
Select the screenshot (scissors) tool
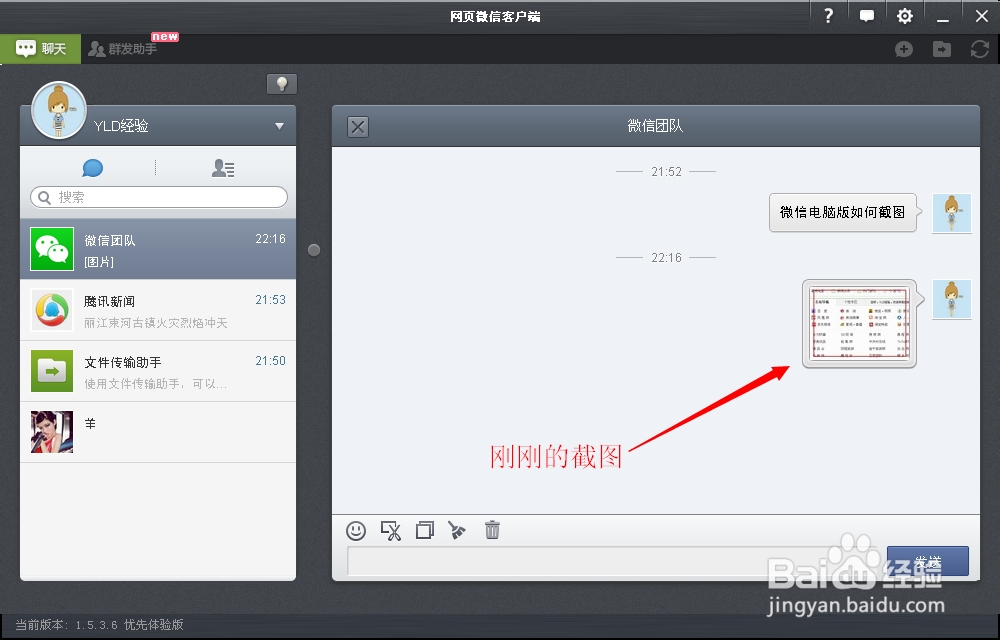(x=391, y=530)
